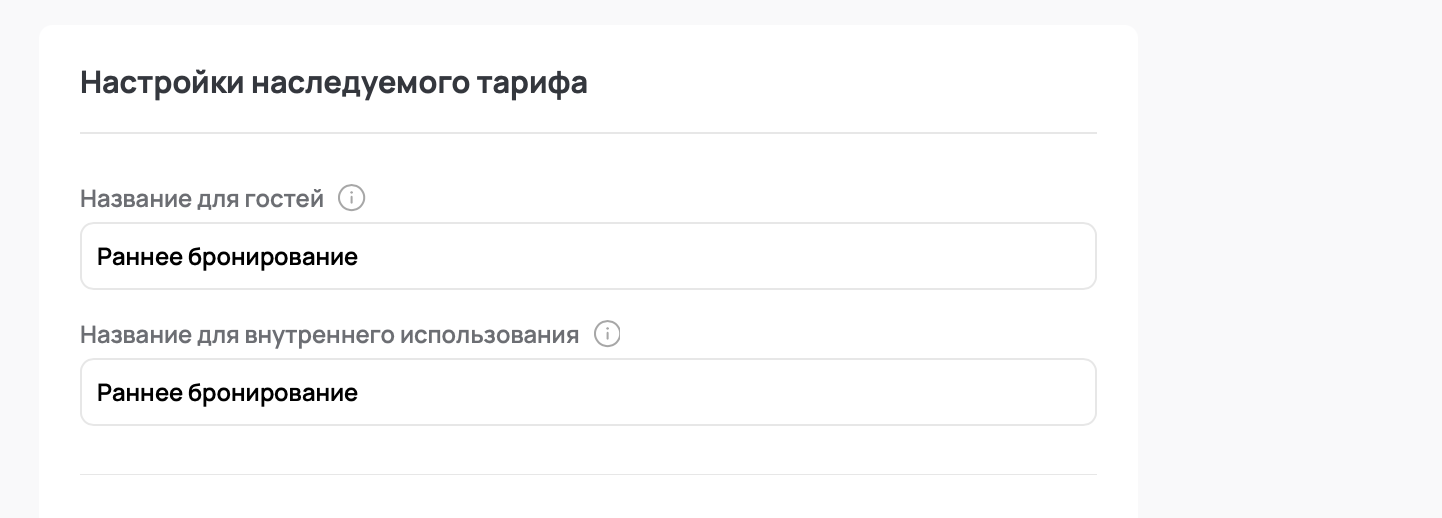Screen dimensions: 1442x518
Task: Focus the guest-facing name input field
Action: (588, 257)
